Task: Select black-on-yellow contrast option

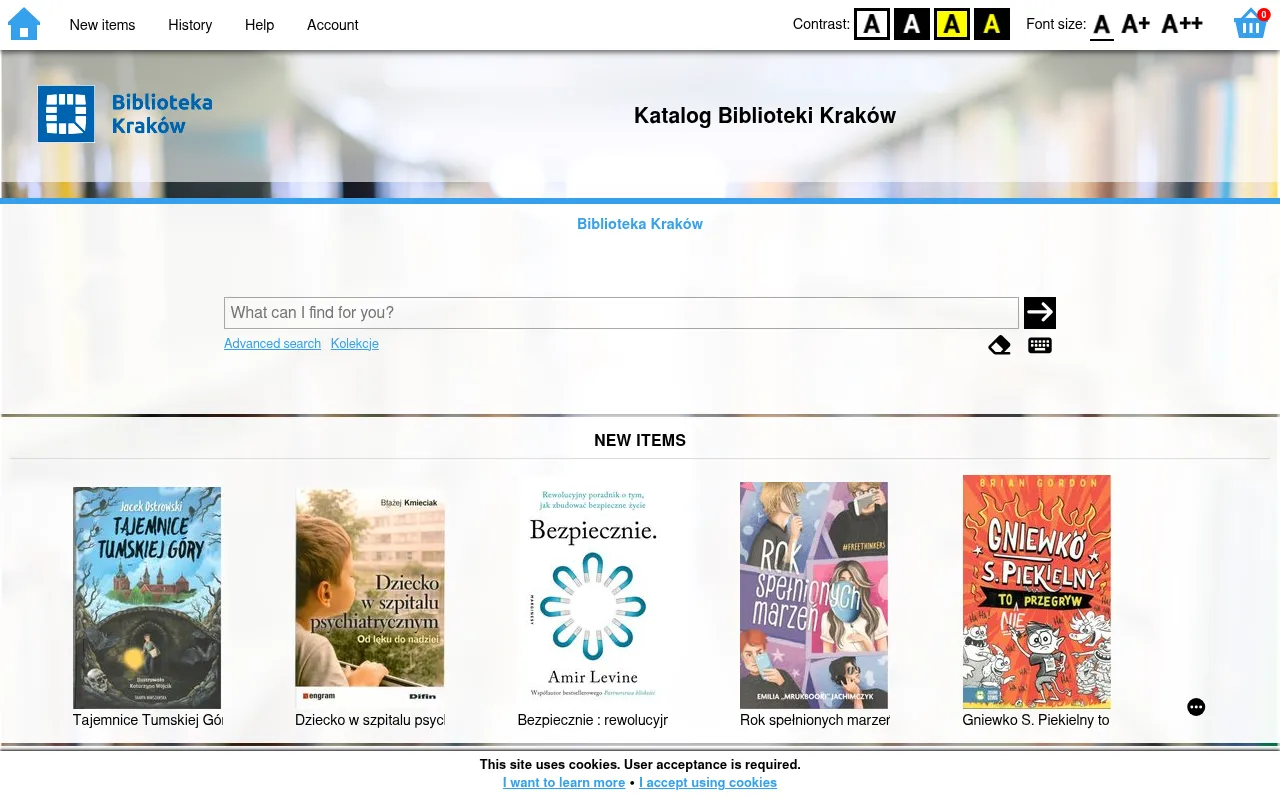Action: (952, 24)
